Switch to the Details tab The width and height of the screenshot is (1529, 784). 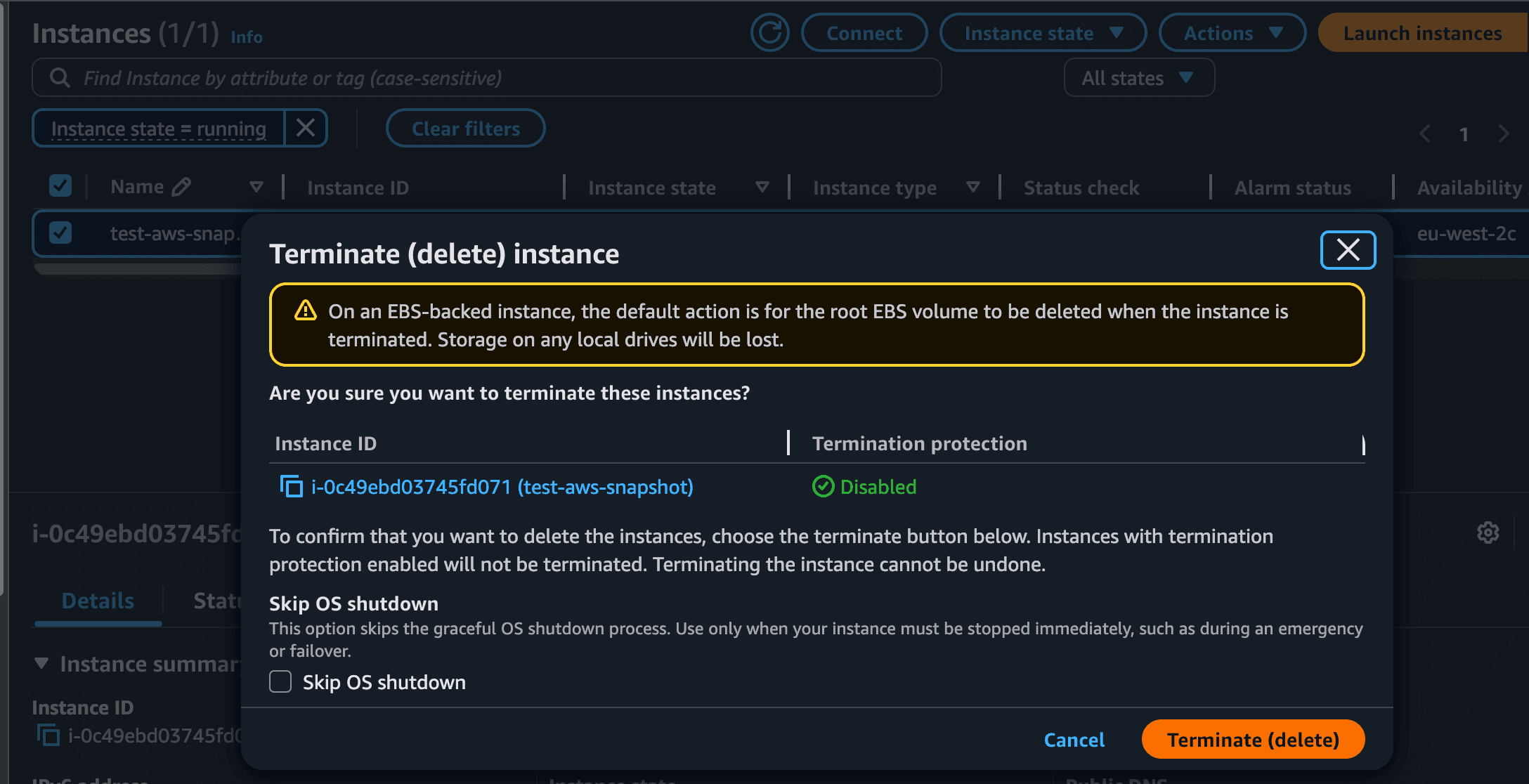pos(97,601)
